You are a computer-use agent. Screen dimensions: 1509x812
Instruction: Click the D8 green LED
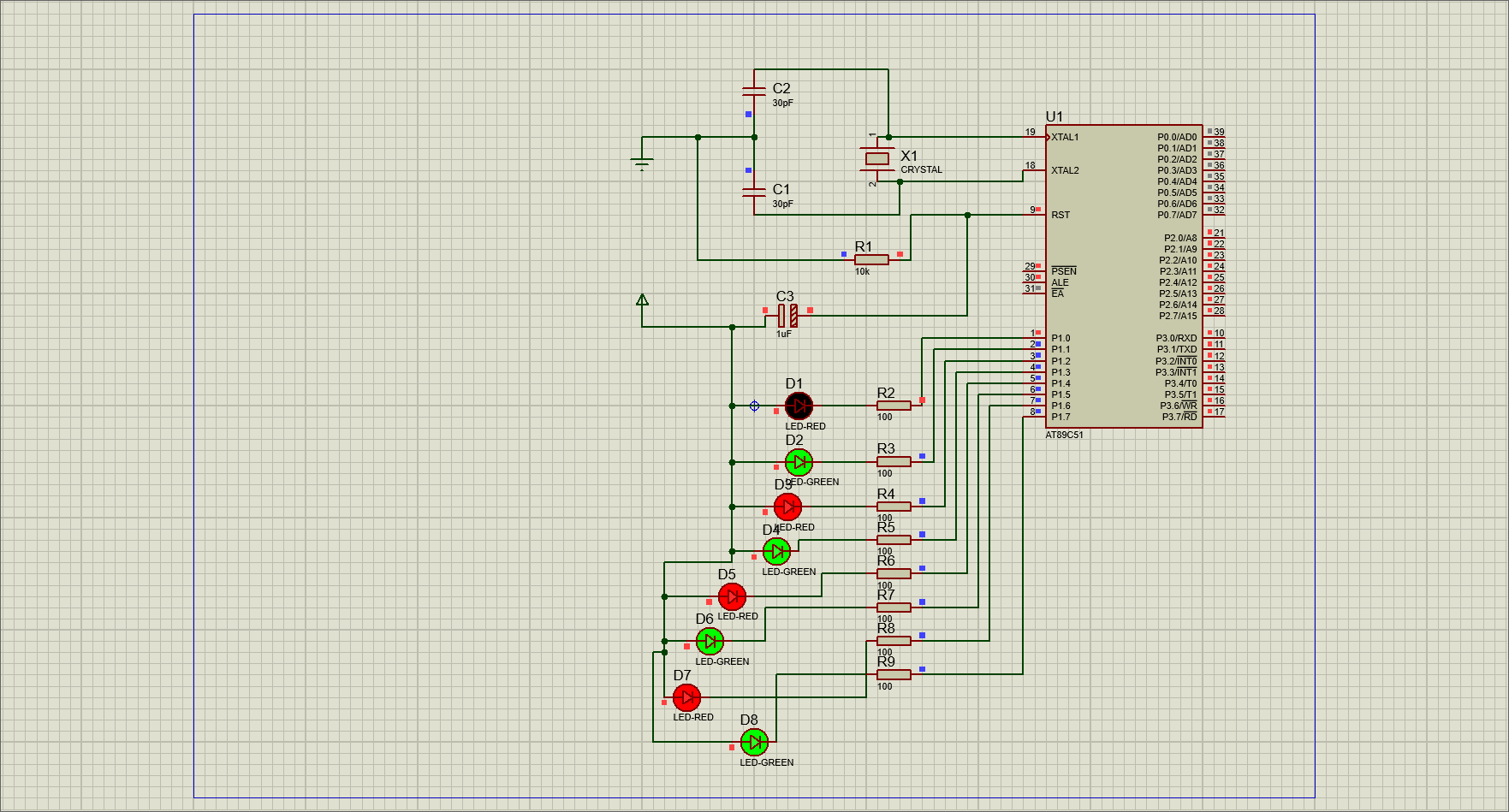tap(754, 742)
